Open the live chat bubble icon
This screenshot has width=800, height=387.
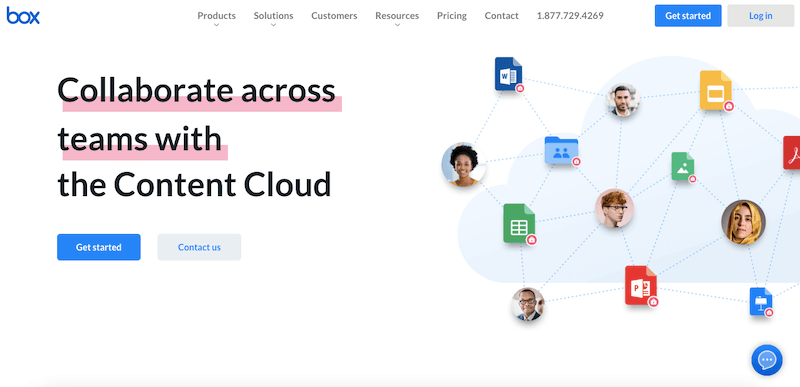coord(766,360)
